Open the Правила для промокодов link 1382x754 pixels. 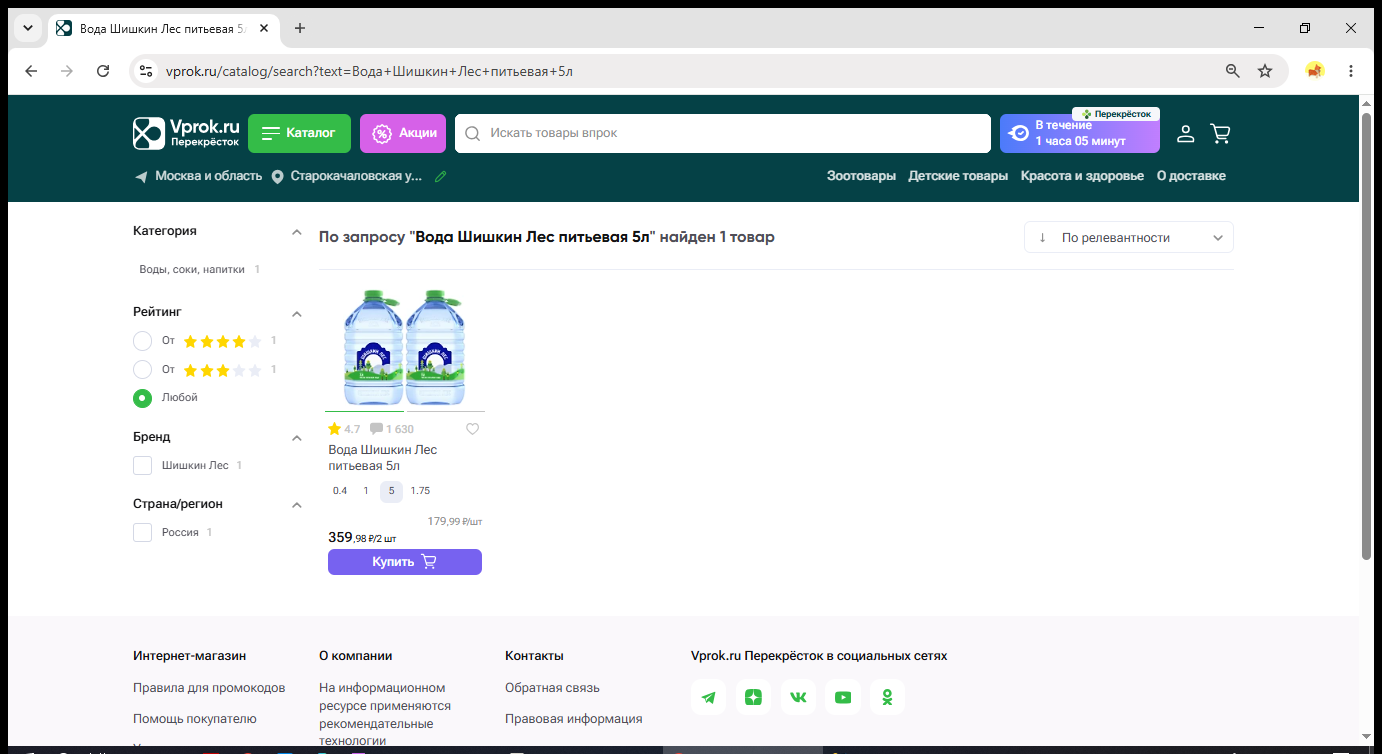[x=209, y=688]
